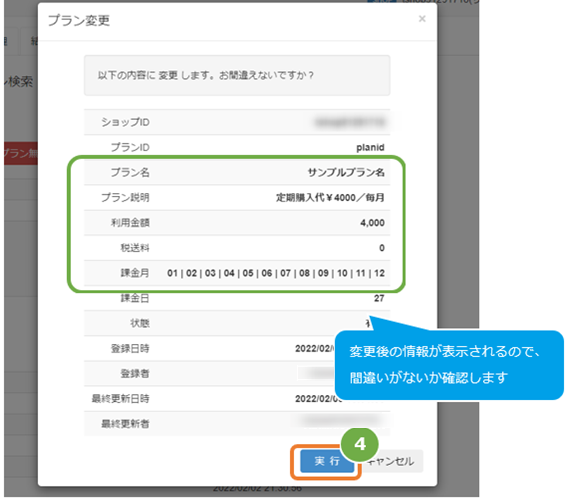The height and width of the screenshot is (503, 568).
Task: Click the 課金月 month list row
Action: [x=237, y=273]
